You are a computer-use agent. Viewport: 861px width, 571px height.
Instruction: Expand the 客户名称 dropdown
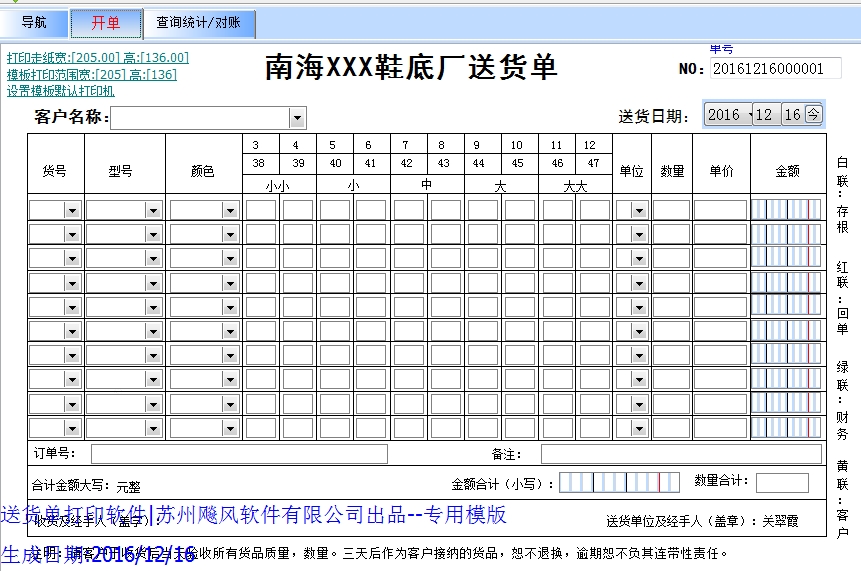297,117
